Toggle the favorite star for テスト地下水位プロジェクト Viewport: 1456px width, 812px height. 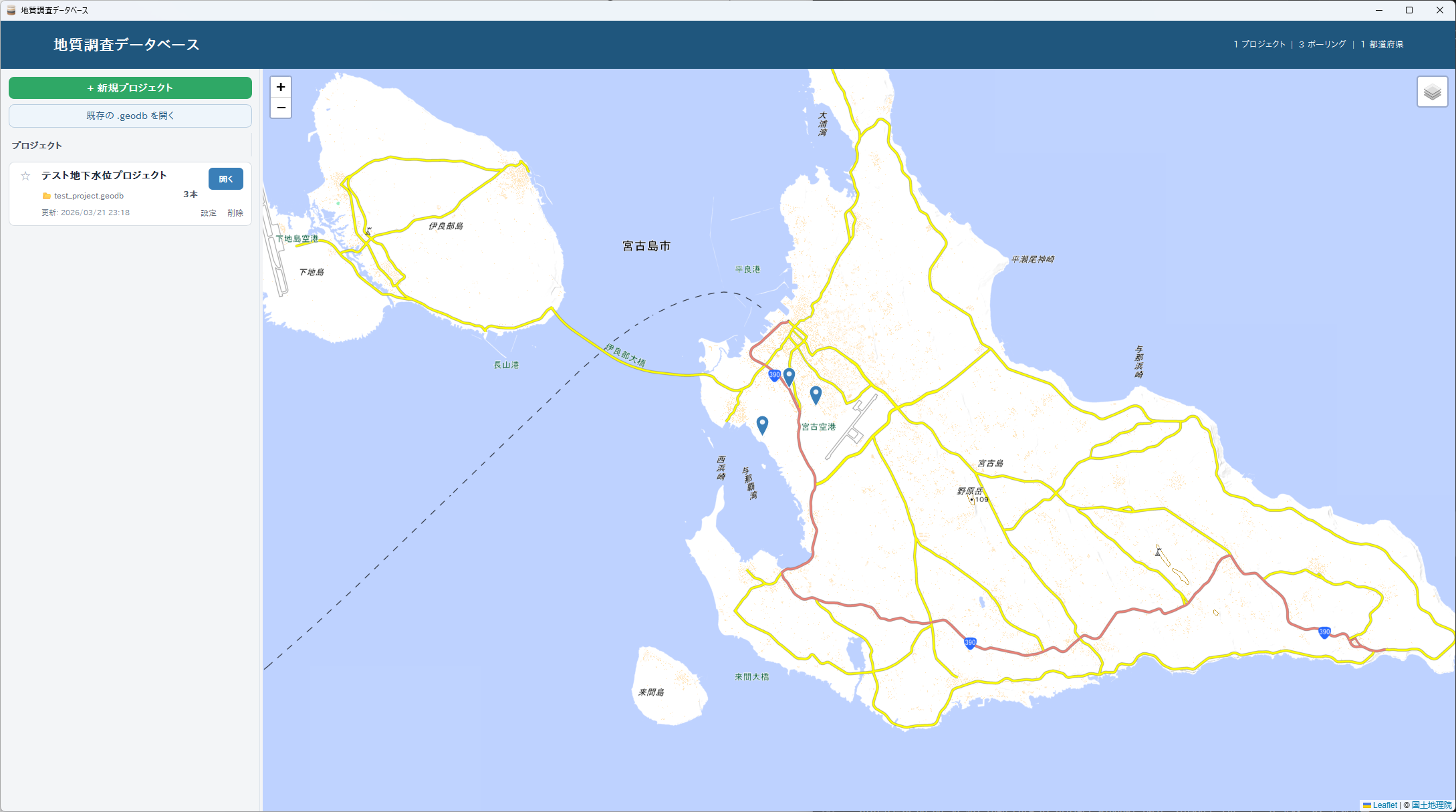(x=25, y=176)
